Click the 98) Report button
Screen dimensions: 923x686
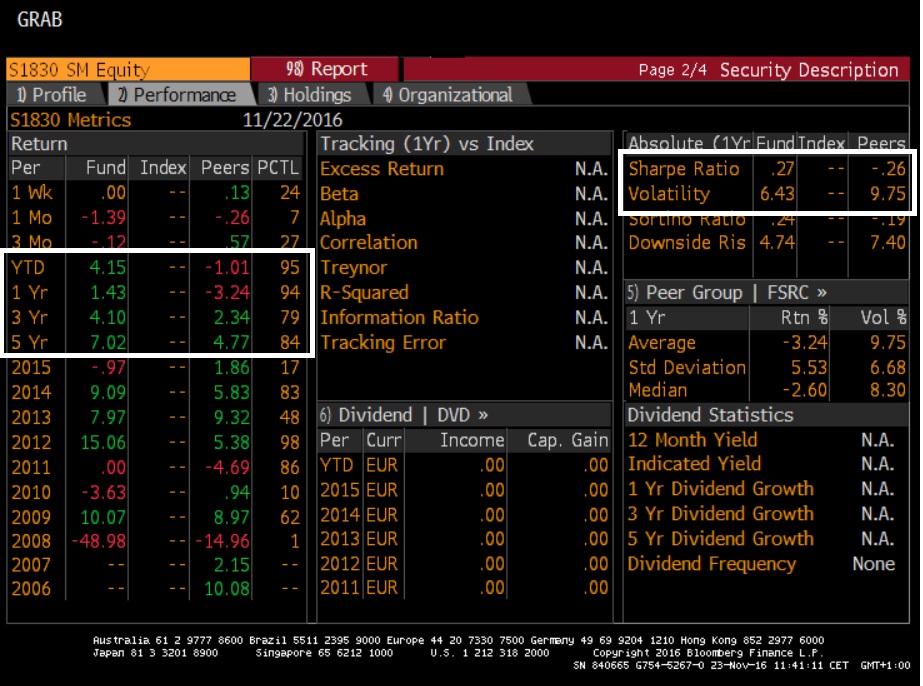click(326, 69)
